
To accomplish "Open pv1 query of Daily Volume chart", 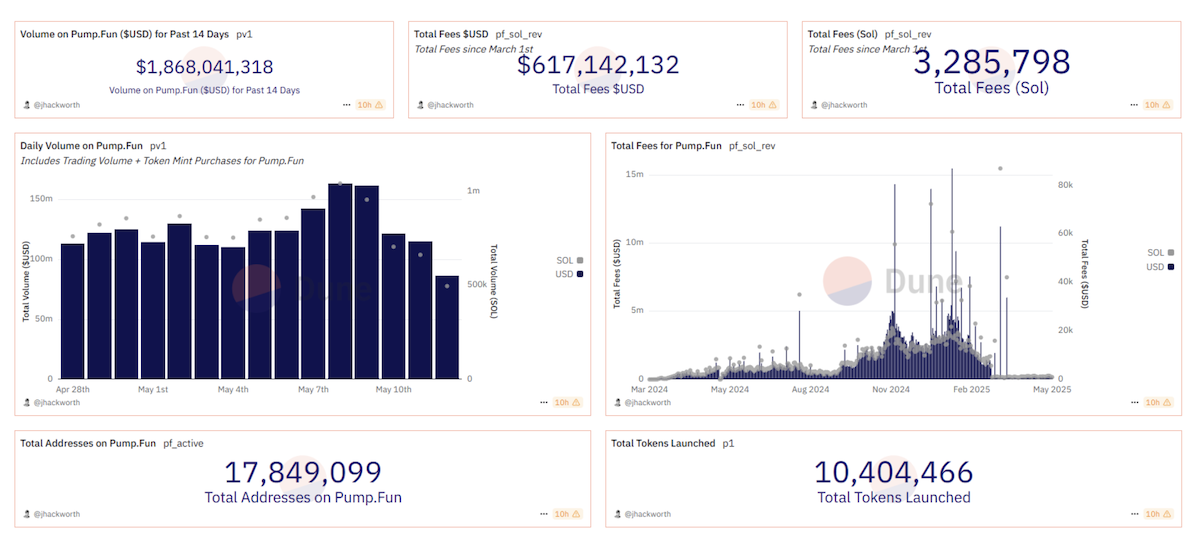I will 158,146.
